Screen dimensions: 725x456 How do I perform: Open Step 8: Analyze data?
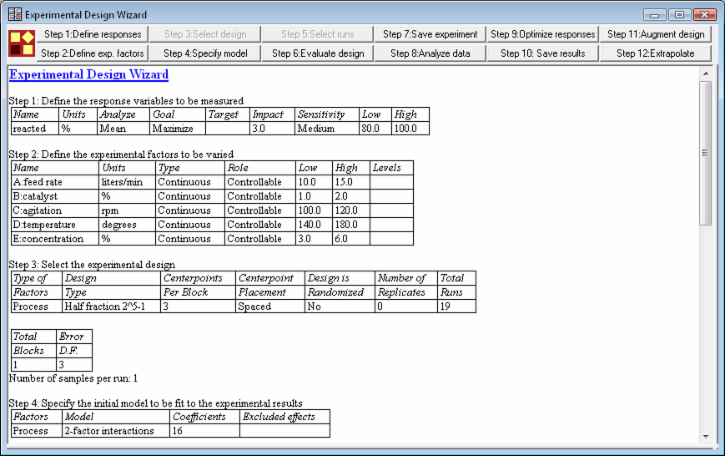[429, 53]
